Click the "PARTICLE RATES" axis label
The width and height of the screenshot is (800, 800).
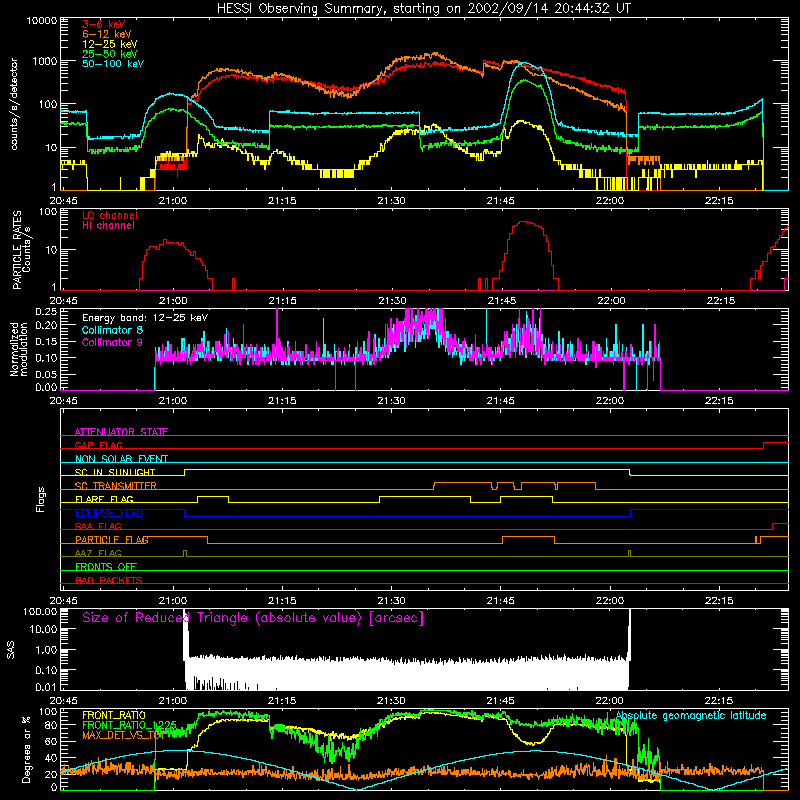coord(17,250)
